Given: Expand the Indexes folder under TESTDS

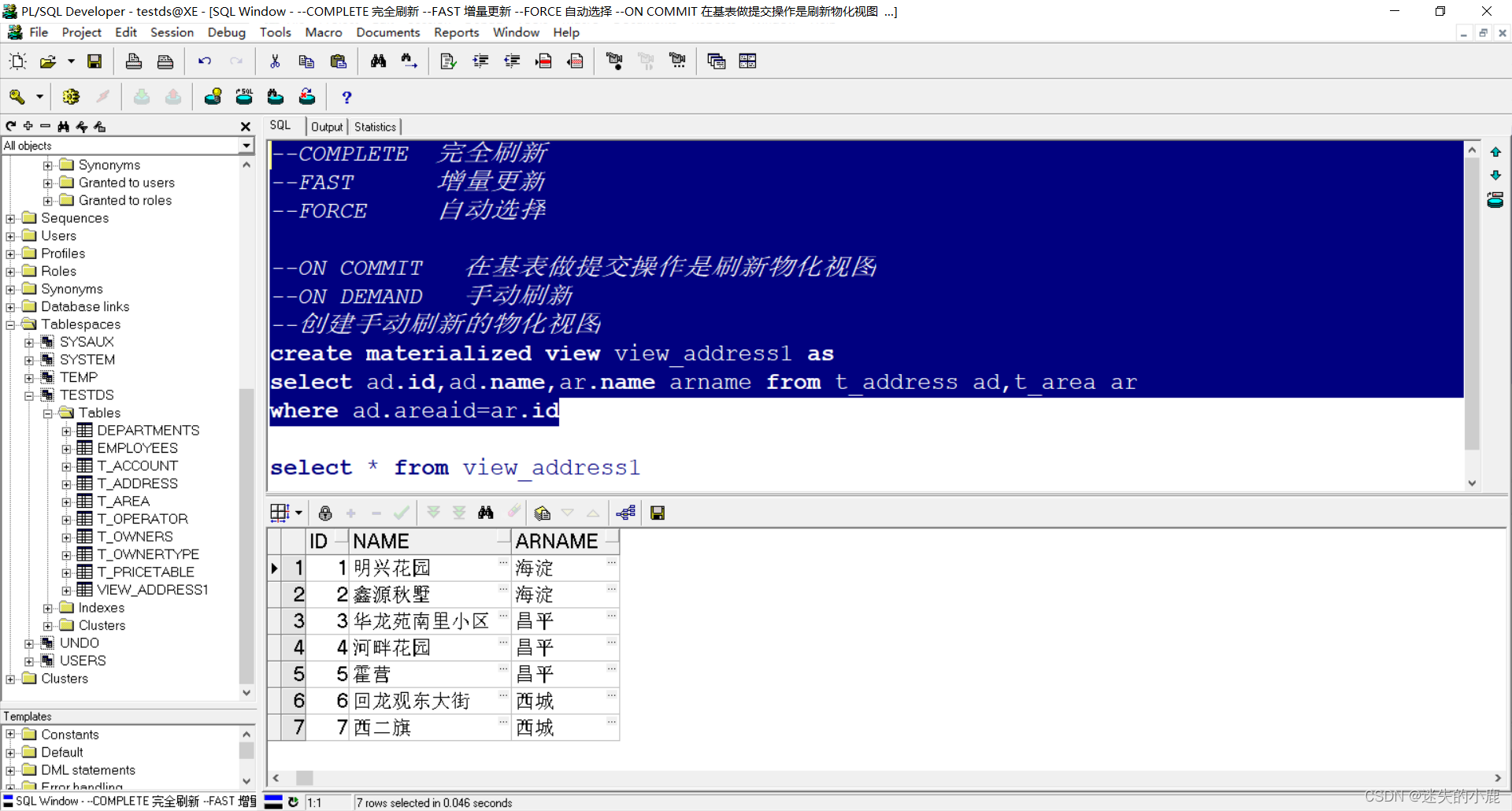Looking at the screenshot, I should tap(48, 608).
